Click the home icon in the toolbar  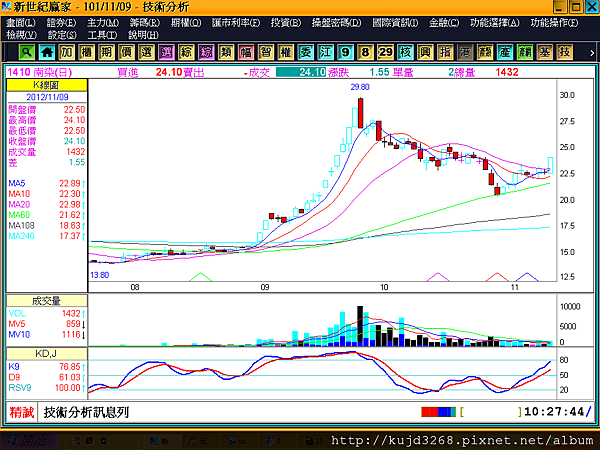tap(47, 52)
